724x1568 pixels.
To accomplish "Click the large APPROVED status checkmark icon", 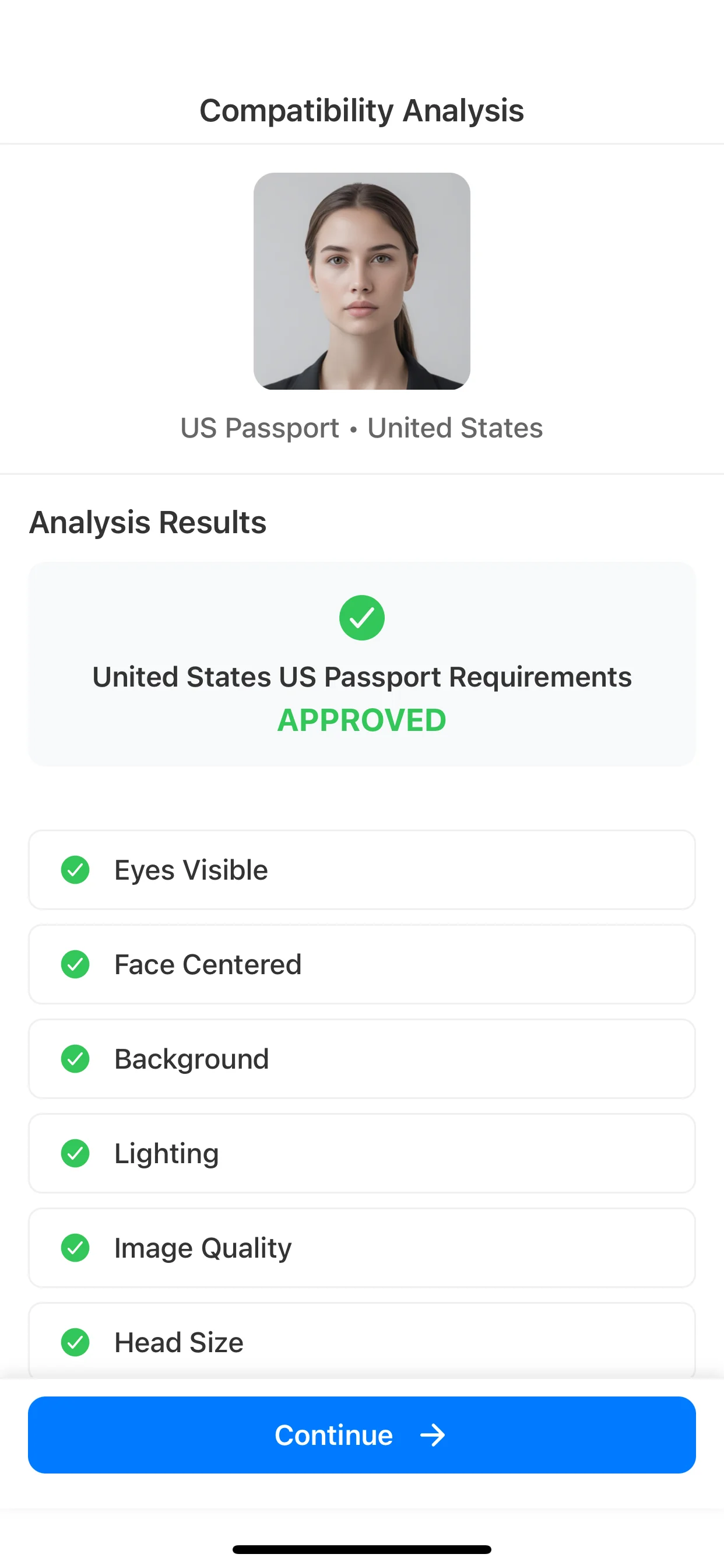I will pyautogui.click(x=362, y=617).
